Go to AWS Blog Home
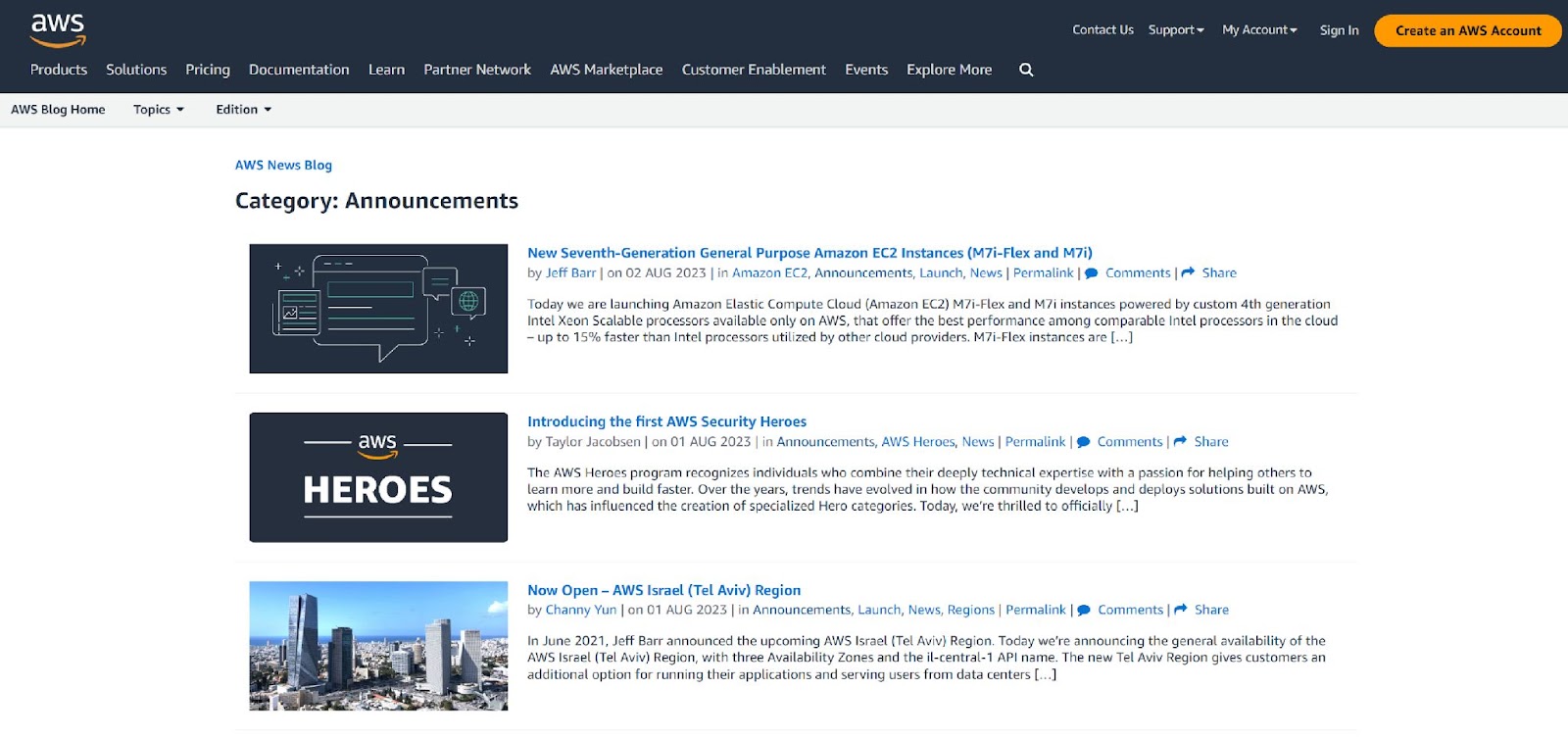Viewport: 1568px width, 738px height. click(58, 110)
